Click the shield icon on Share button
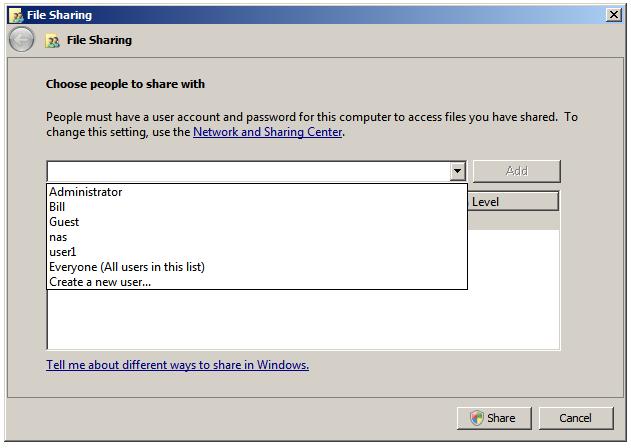The image size is (631, 448). (477, 418)
